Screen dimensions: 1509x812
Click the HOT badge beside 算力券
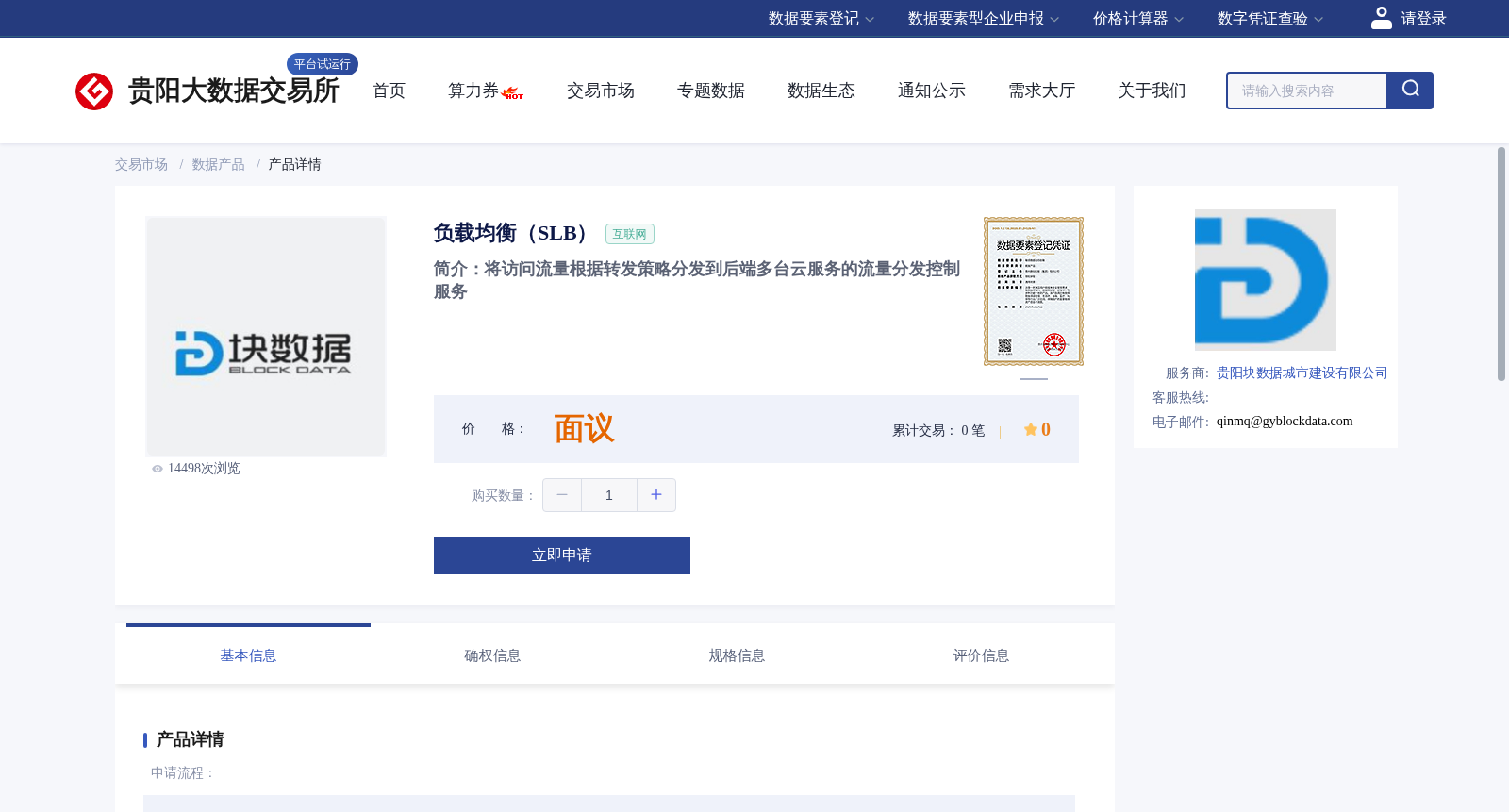(x=513, y=93)
